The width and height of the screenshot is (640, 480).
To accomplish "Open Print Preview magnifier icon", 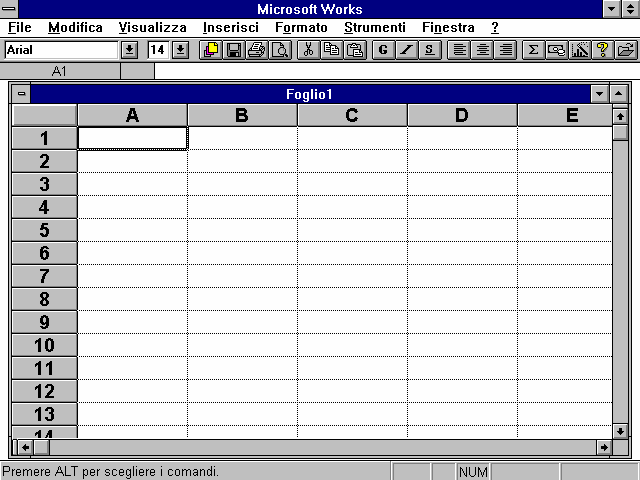I will (280, 50).
